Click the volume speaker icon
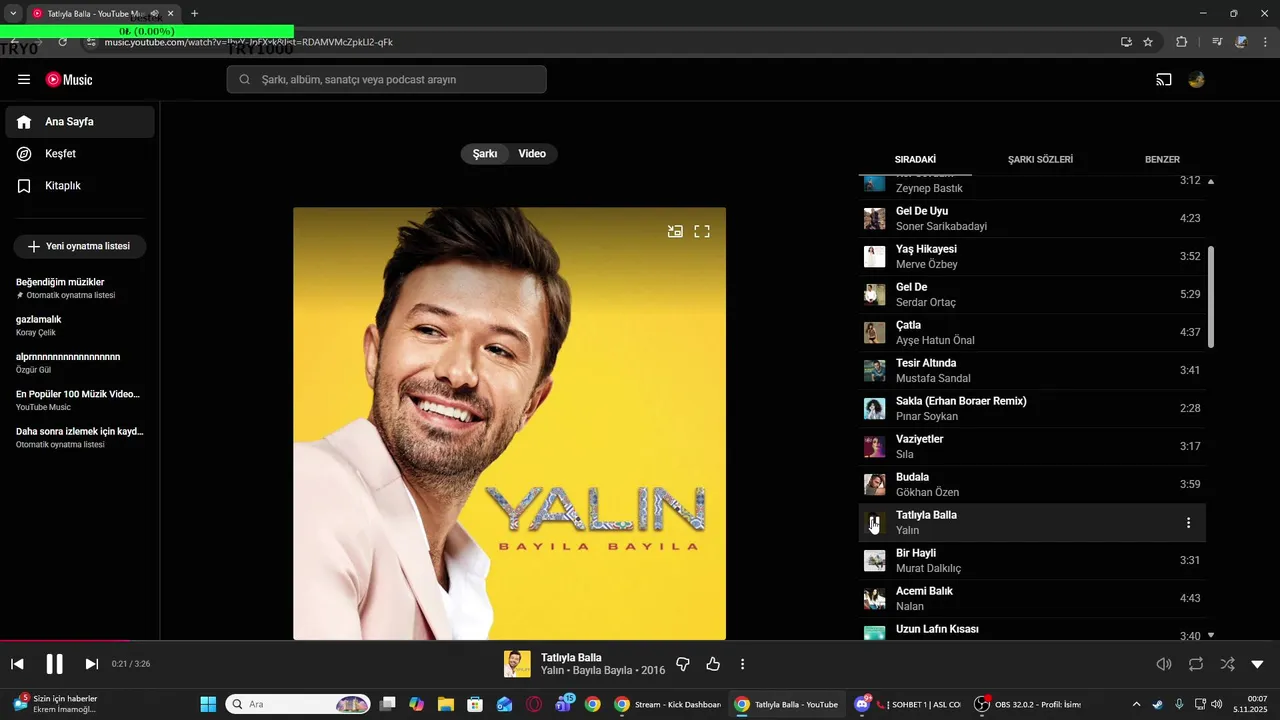Viewport: 1280px width, 720px height. [x=1164, y=664]
